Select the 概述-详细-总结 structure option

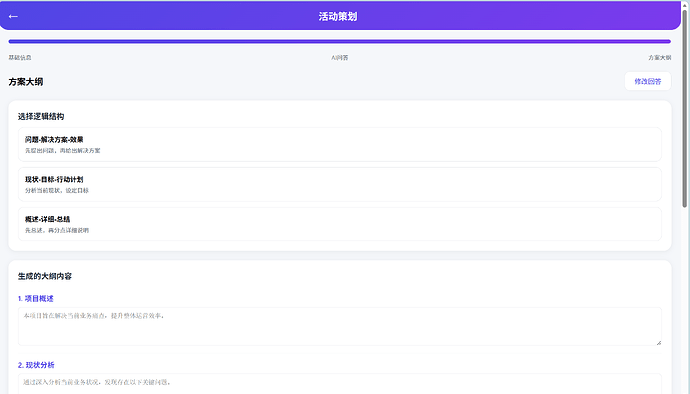click(340, 224)
